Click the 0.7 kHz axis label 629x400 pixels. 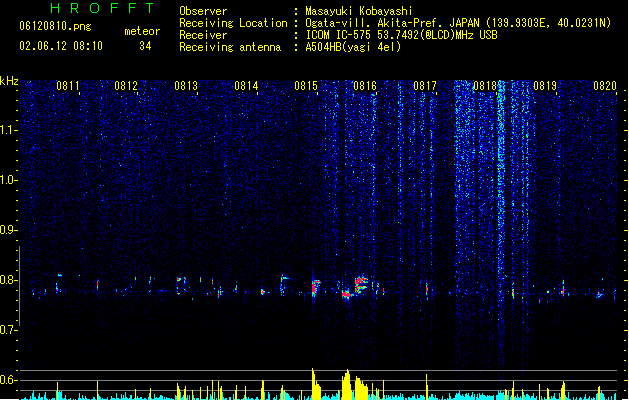[x=8, y=330]
